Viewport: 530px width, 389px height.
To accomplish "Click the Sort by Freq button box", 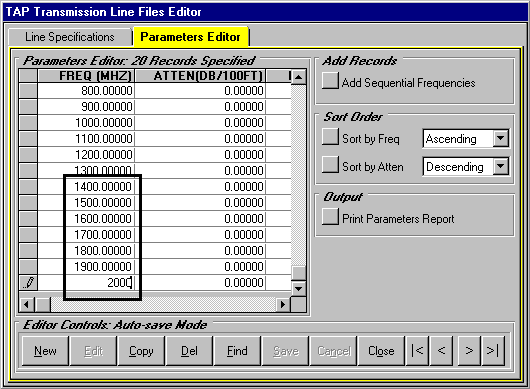I will point(330,137).
